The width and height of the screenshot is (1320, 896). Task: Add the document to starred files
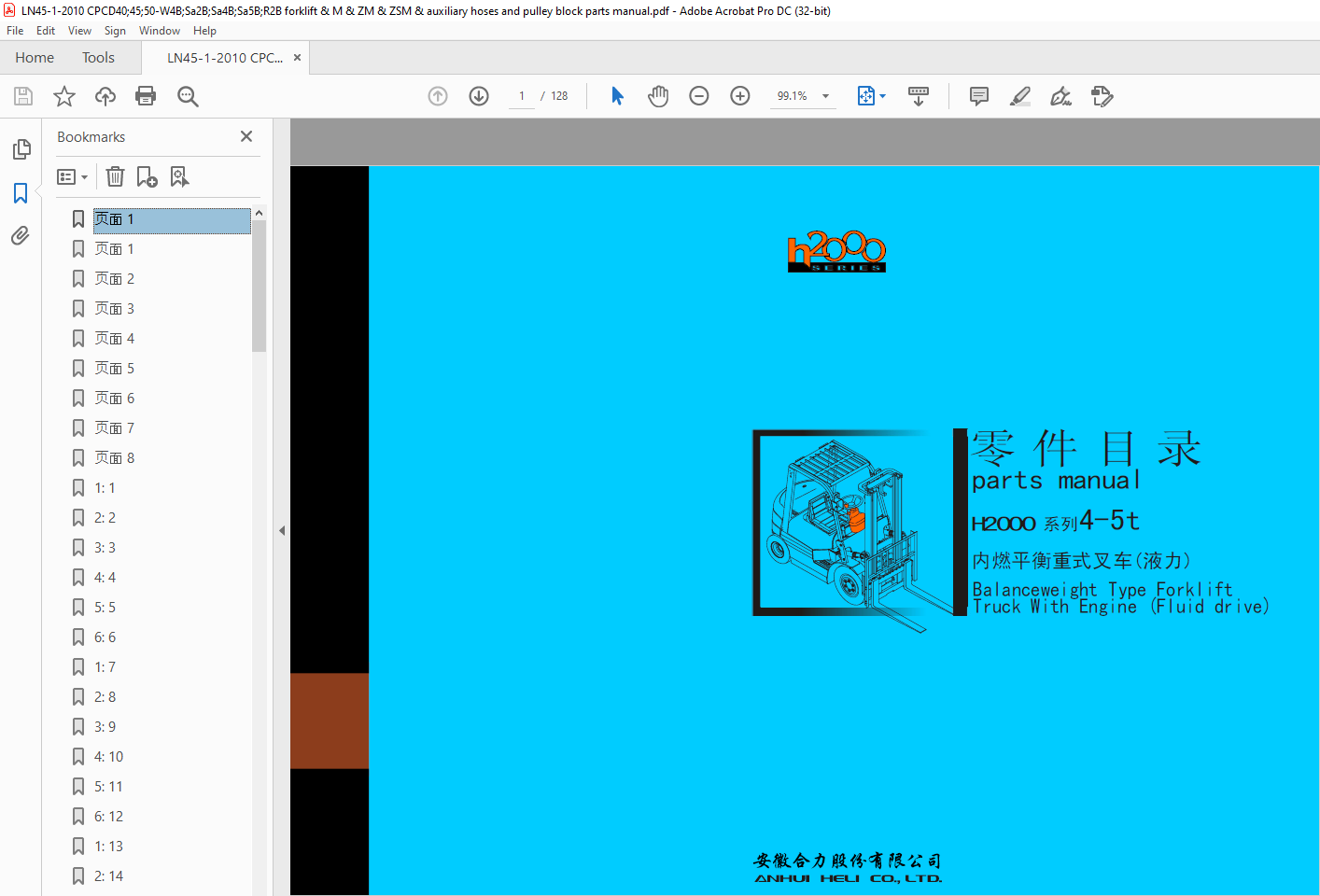64,96
